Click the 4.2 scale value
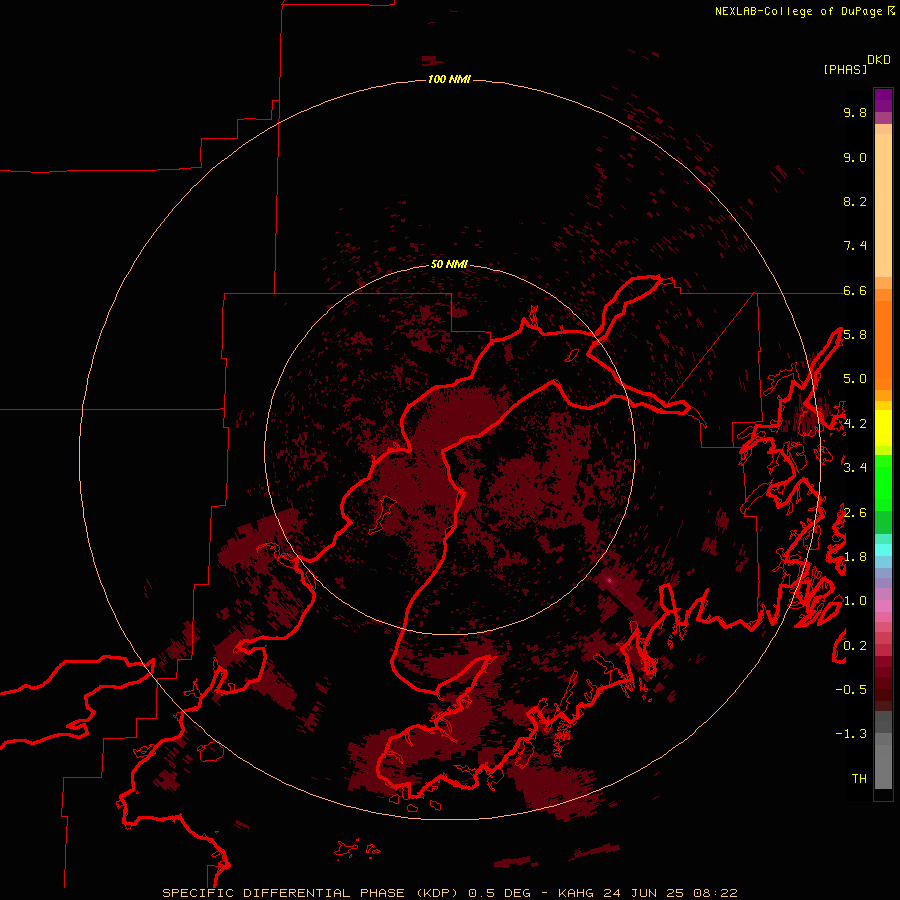 coord(855,424)
